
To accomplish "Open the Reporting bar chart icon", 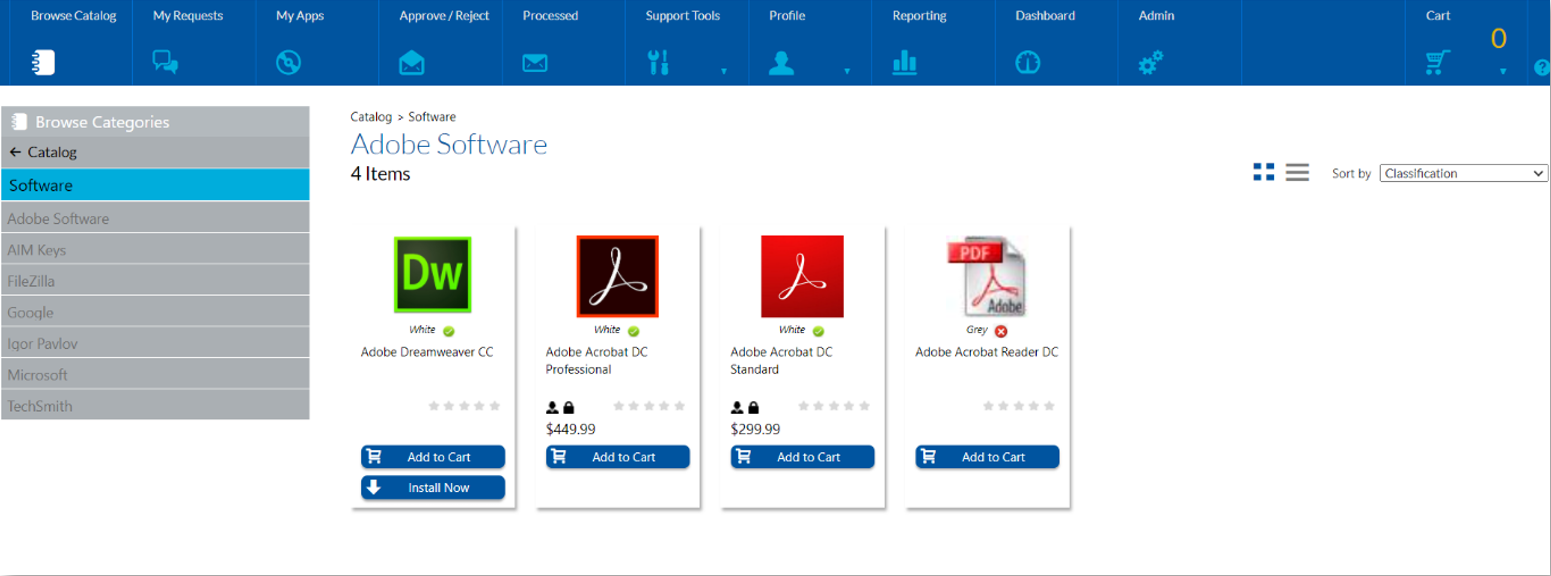I will tap(904, 63).
